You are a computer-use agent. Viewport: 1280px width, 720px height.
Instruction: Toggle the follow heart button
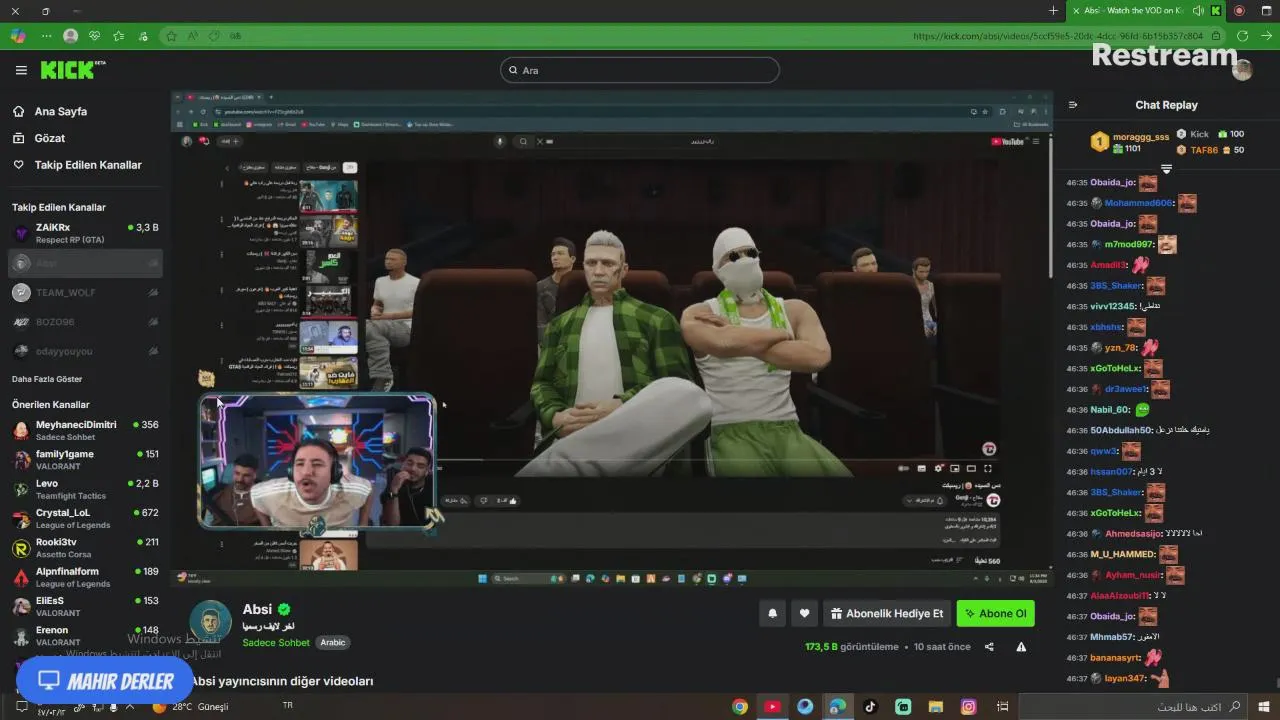pos(804,614)
